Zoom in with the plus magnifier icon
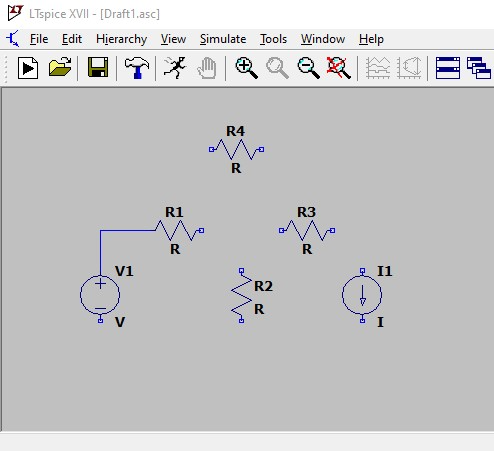494x451 pixels. (x=246, y=68)
